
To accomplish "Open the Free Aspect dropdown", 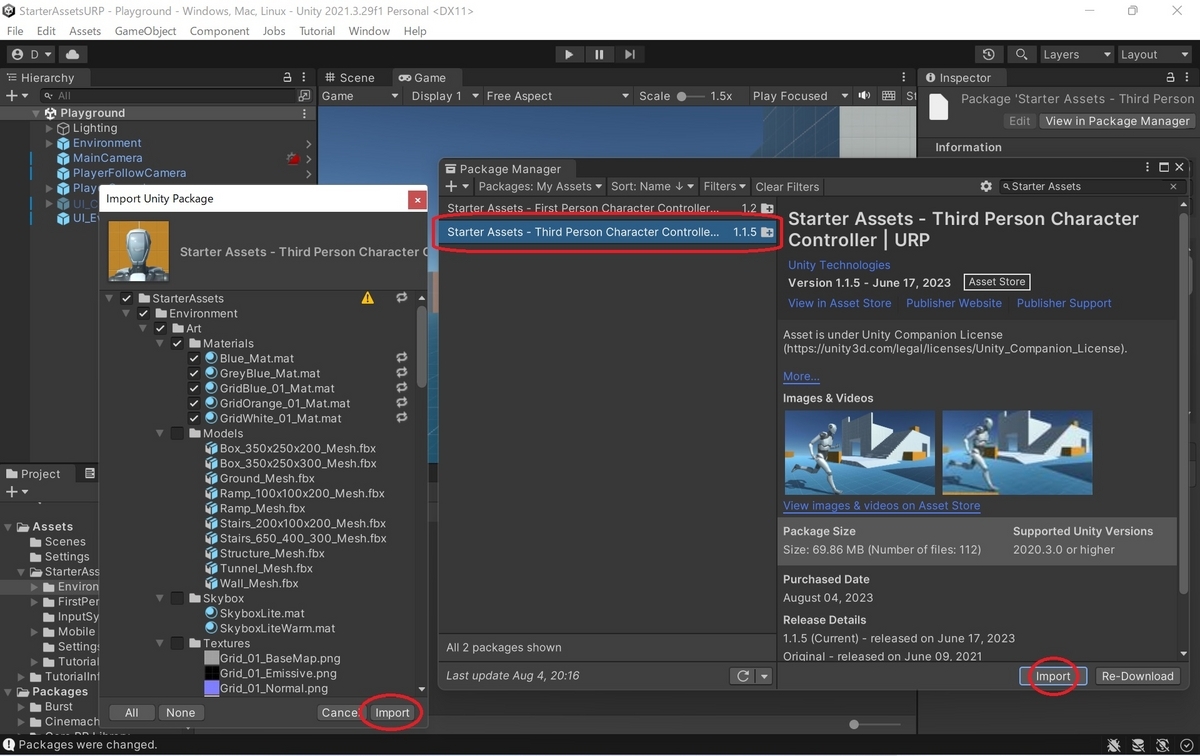I will (x=557, y=96).
